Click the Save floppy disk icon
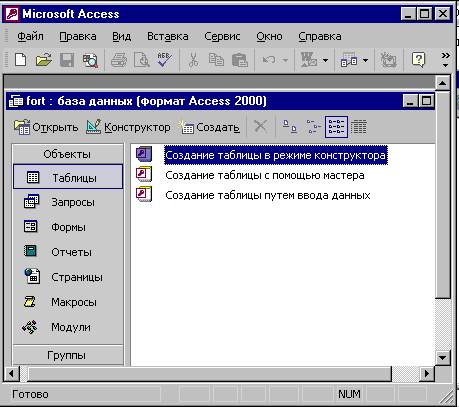 pos(67,60)
